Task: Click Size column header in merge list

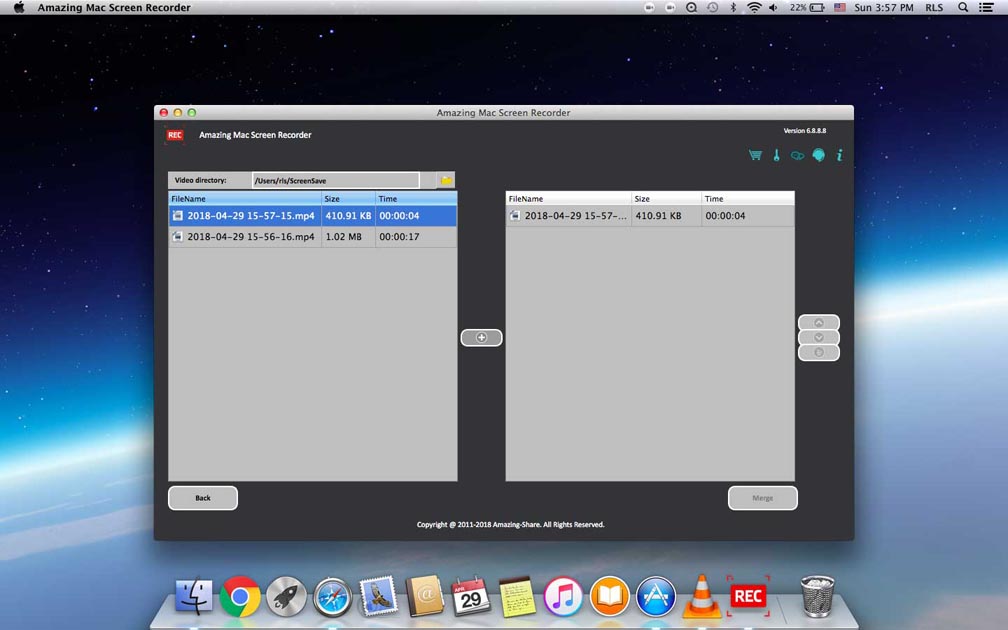Action: [666, 199]
